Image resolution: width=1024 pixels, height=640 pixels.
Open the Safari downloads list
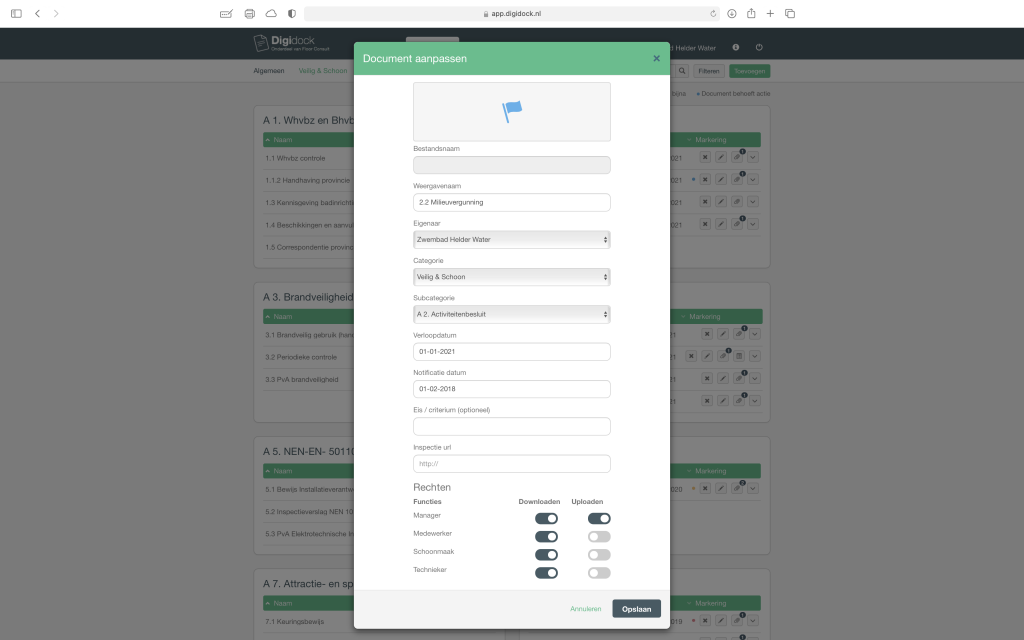(732, 13)
